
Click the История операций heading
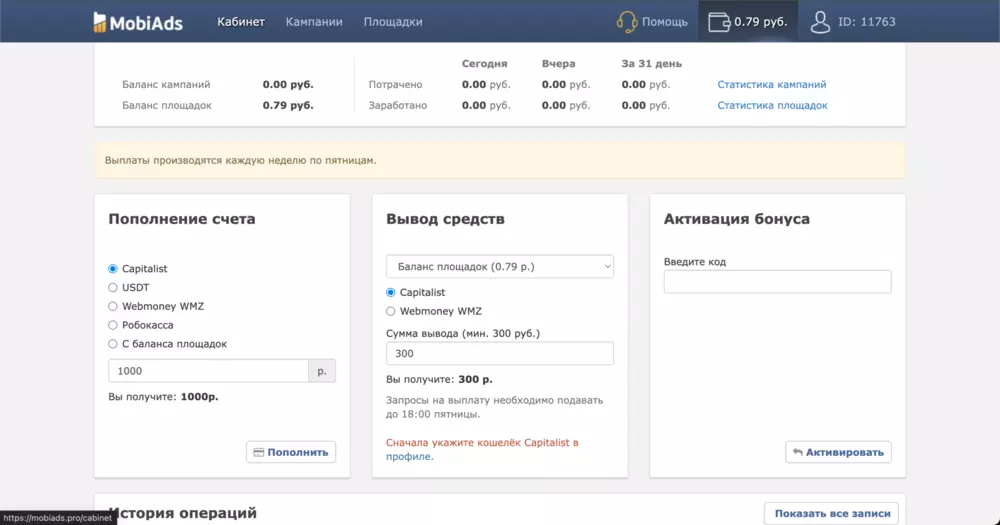click(183, 514)
